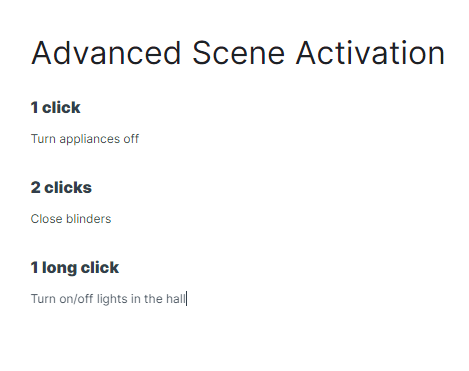This screenshot has height=371, width=469.
Task: Place cursor on the word 'Scene' in title
Action: click(239, 53)
